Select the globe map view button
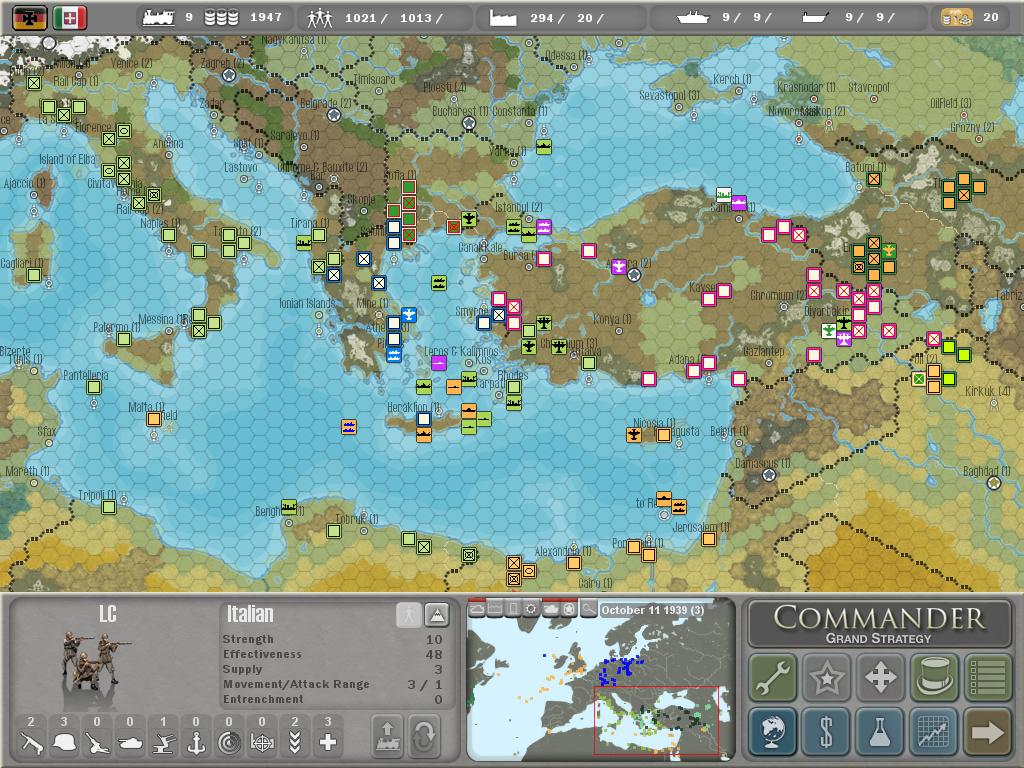The width and height of the screenshot is (1024, 768). click(773, 732)
